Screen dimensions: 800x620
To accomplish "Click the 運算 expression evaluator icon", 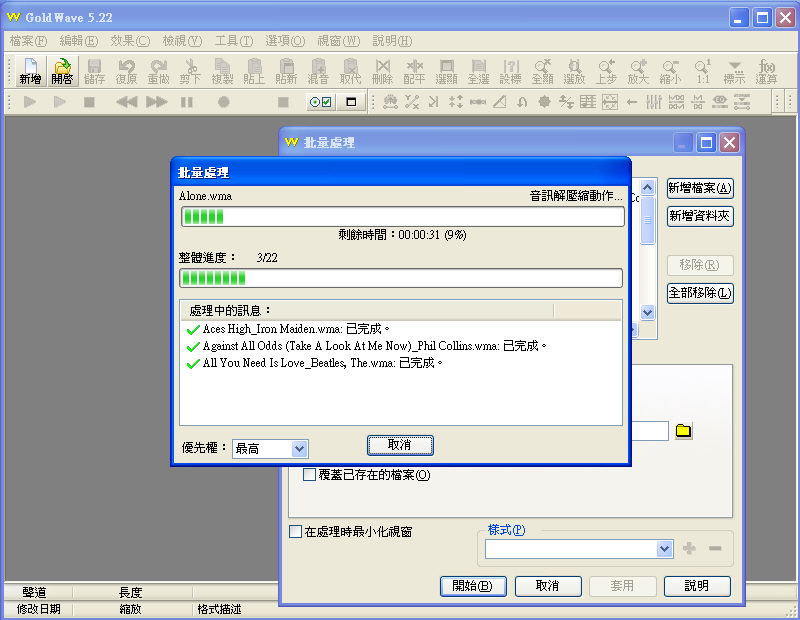I will tap(767, 70).
